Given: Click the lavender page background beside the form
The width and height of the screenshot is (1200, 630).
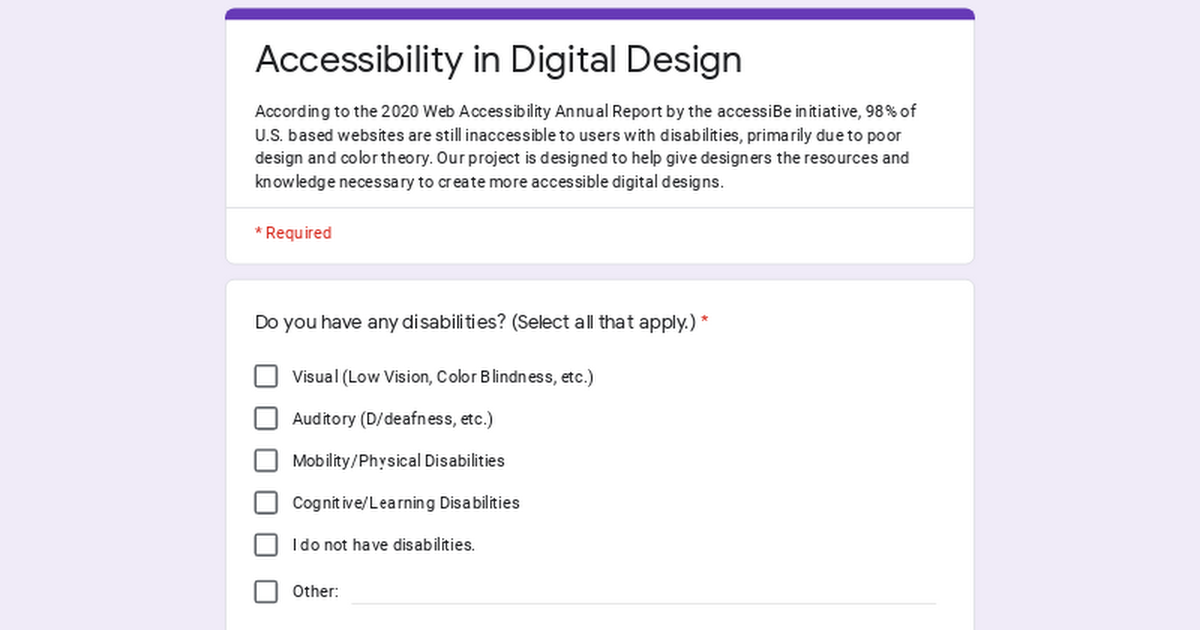Looking at the screenshot, I should coord(110,315).
